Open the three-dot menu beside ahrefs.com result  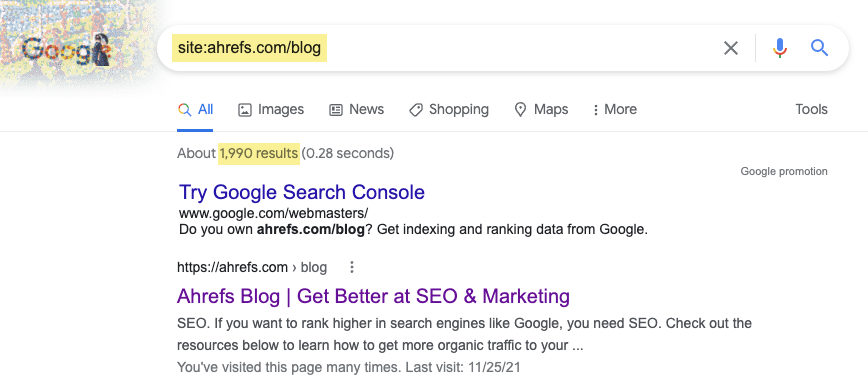coord(352,268)
